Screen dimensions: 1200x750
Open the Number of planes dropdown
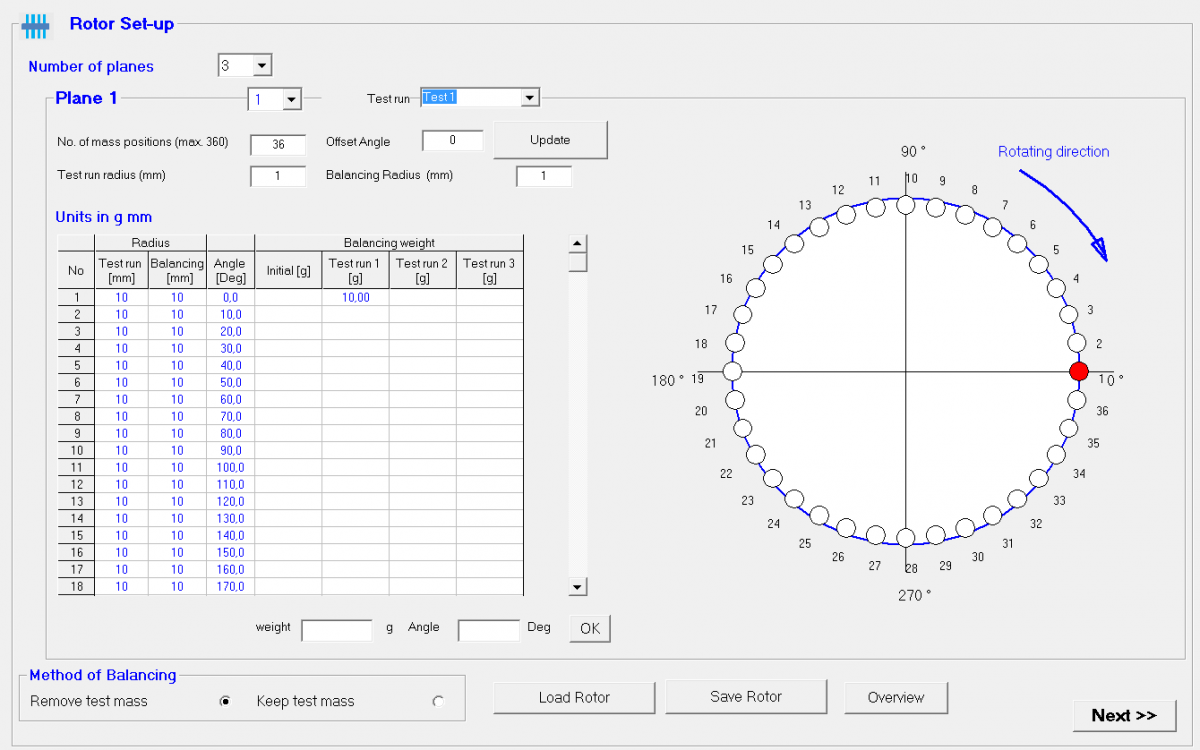point(262,66)
